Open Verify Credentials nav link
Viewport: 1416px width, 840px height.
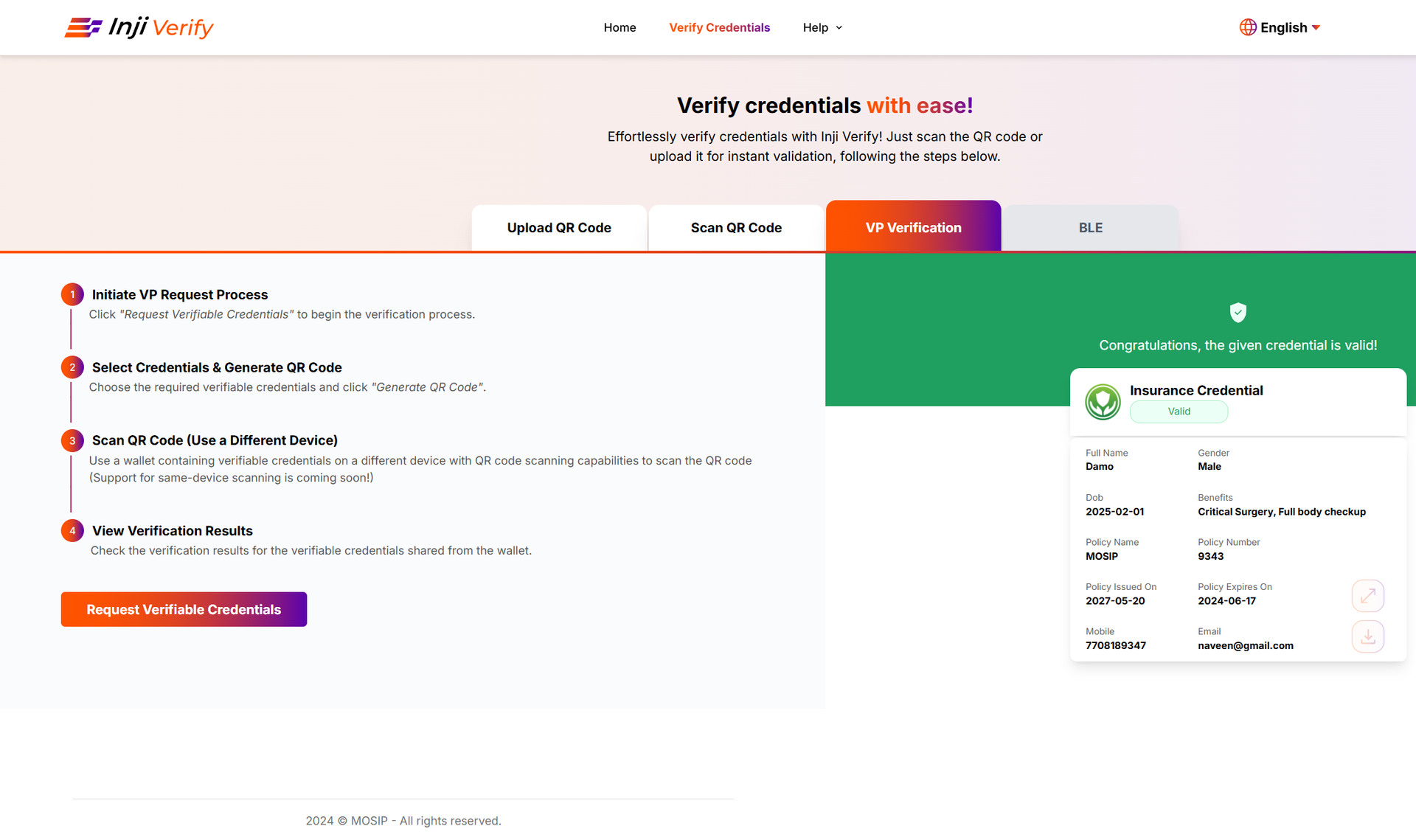tap(719, 27)
